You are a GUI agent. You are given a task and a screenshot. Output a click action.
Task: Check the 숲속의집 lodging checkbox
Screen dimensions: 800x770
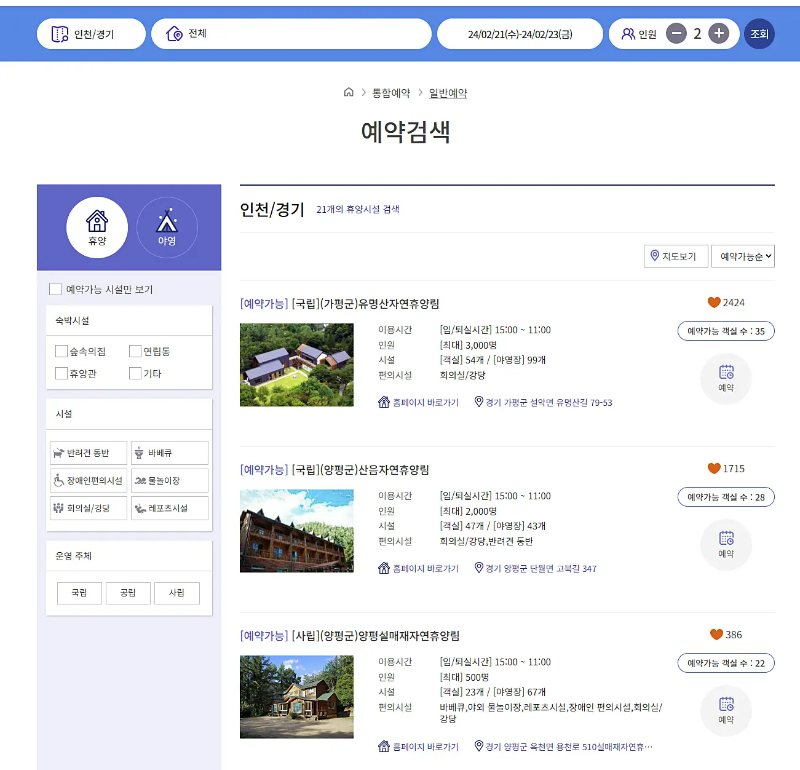63,351
